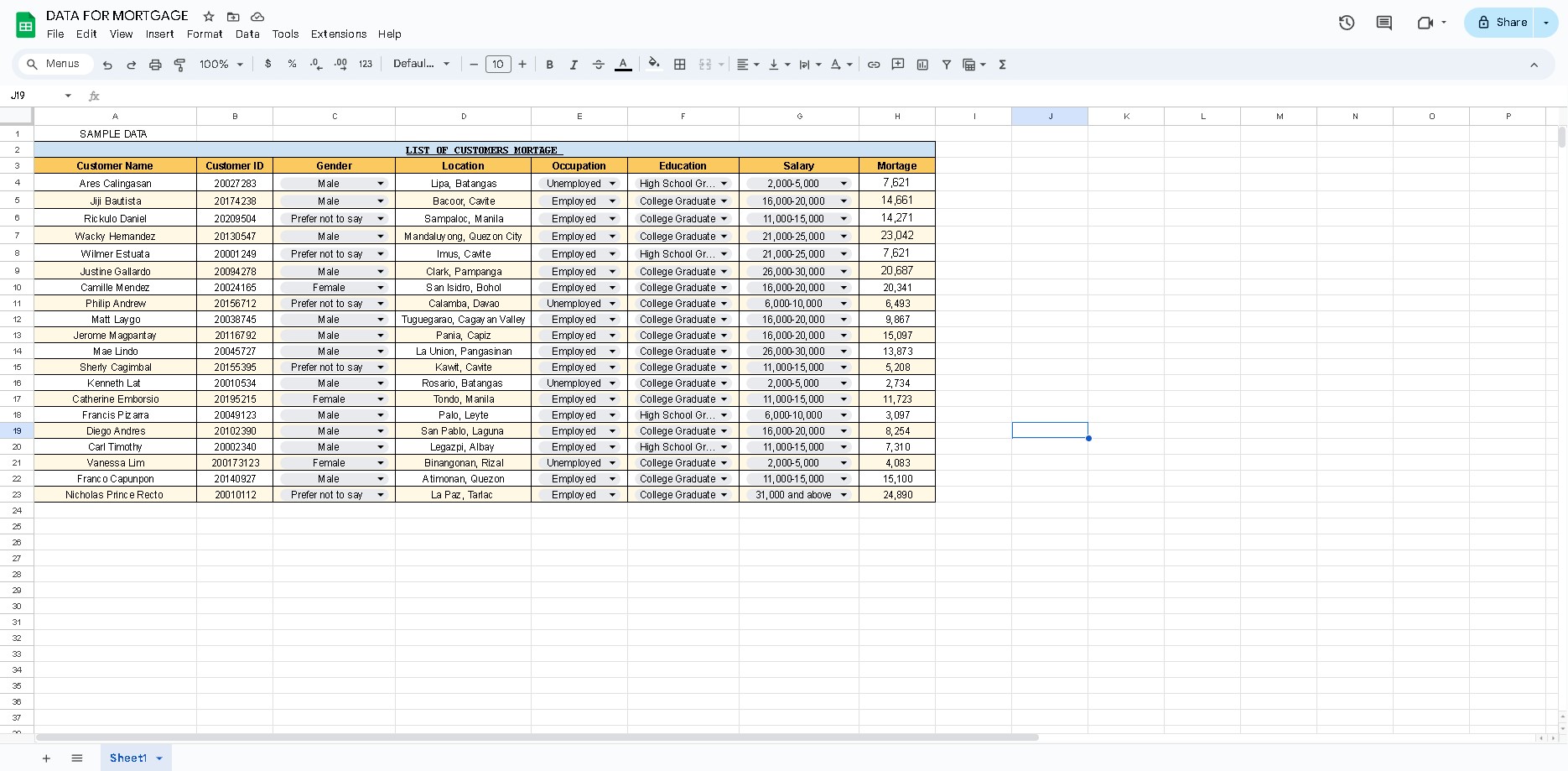Click the horizontal scrollbar

click(537, 737)
